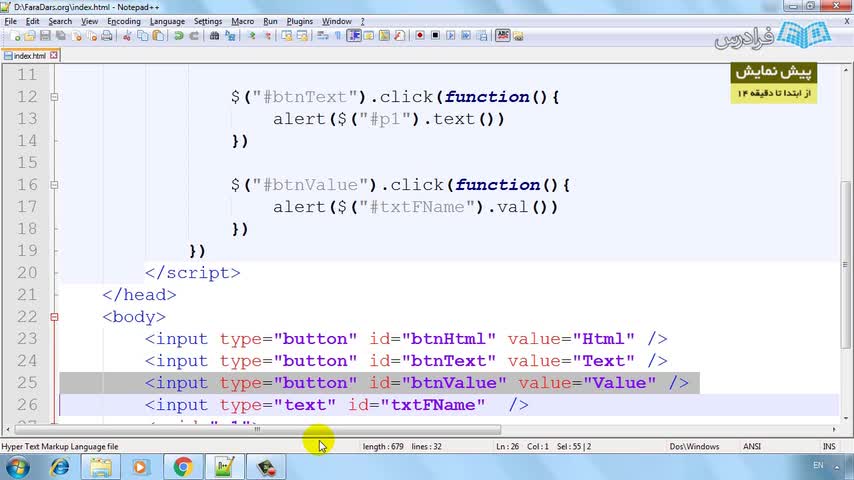
Task: Toggle synchronized horizontal scrolling
Action: [302, 36]
